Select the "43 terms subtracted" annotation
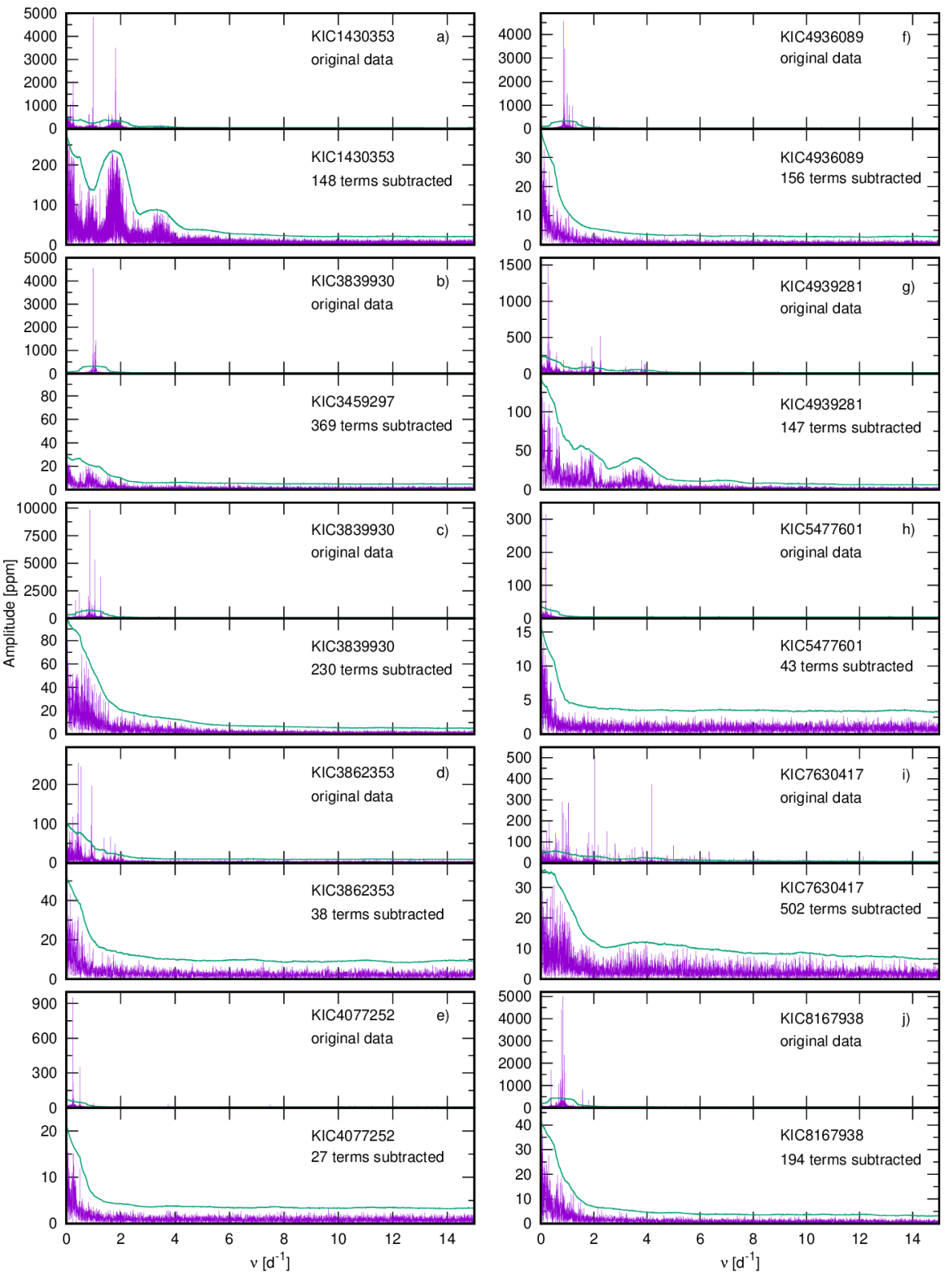 [846, 666]
